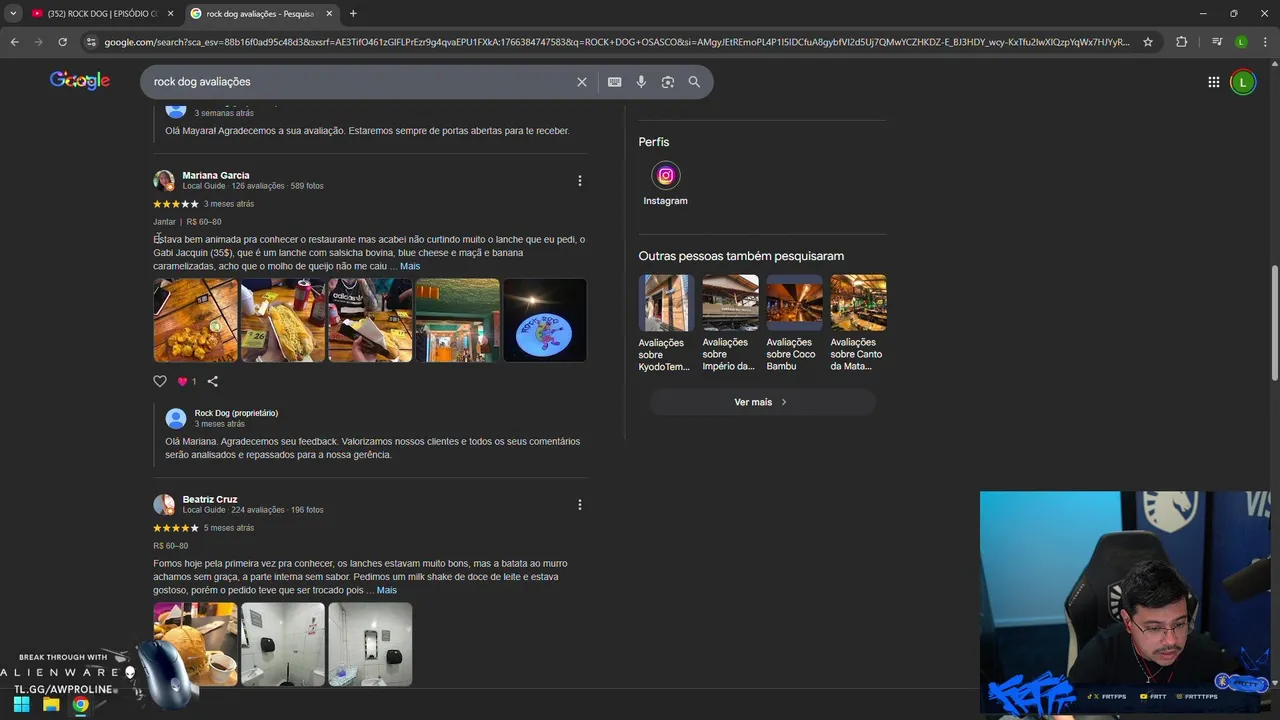Open Chrome three-dot menu
This screenshot has width=1280, height=720.
point(1265,42)
